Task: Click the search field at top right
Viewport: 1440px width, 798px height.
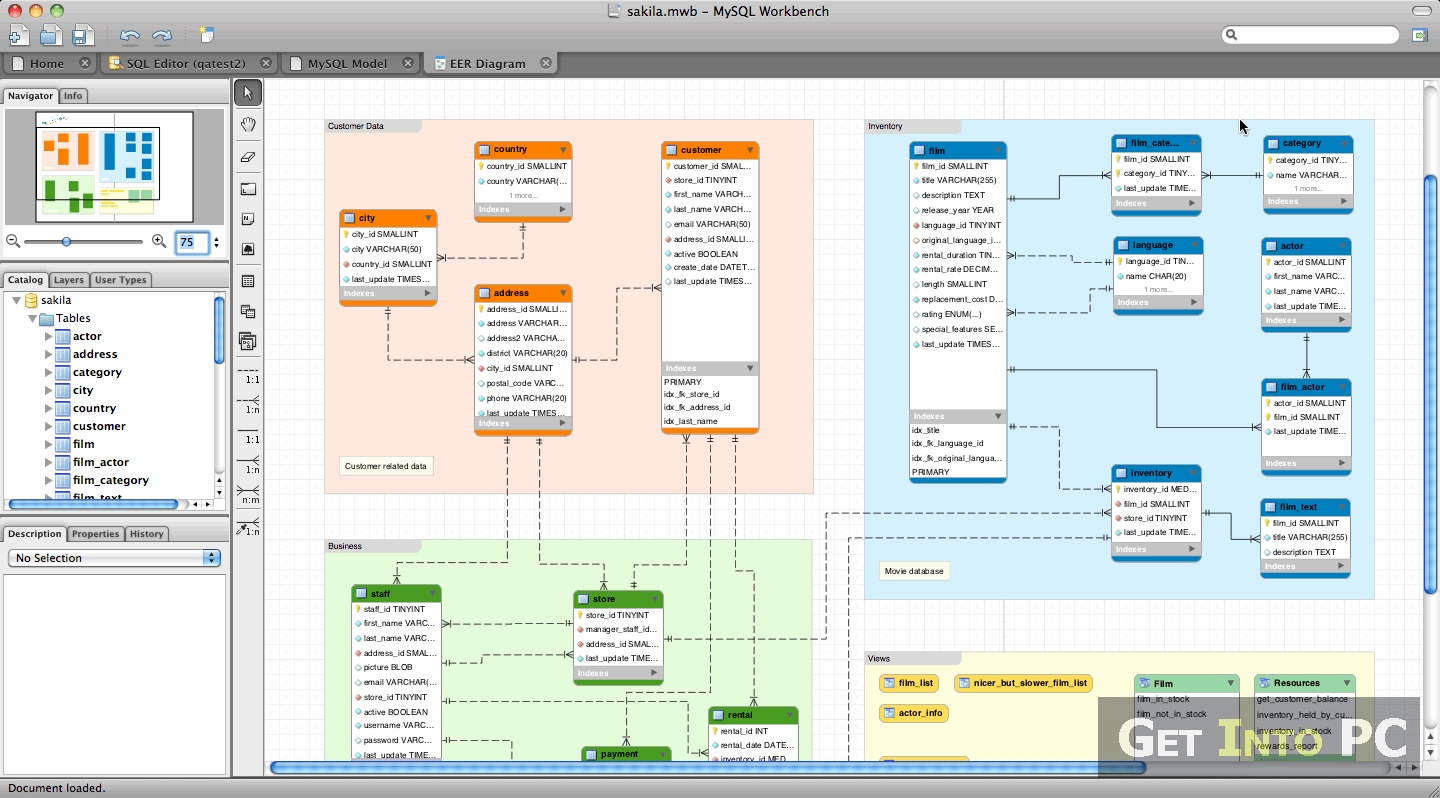Action: point(1310,35)
